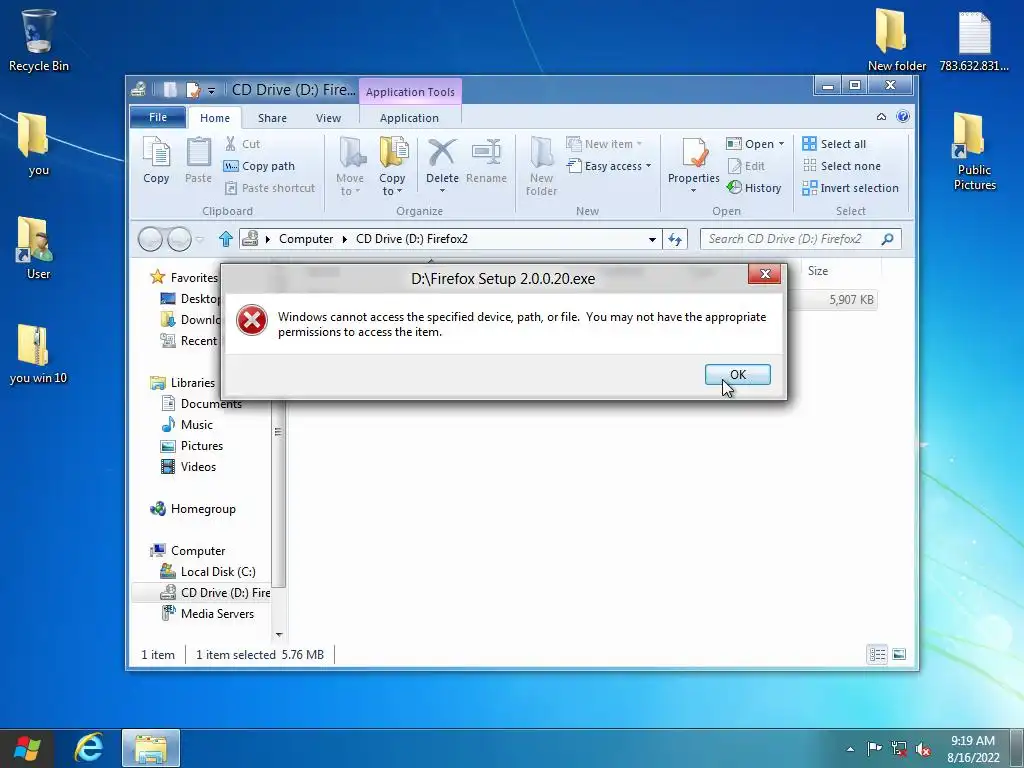Open Homegroup in navigation pane
Viewport: 1024px width, 768px height.
pyautogui.click(x=194, y=509)
